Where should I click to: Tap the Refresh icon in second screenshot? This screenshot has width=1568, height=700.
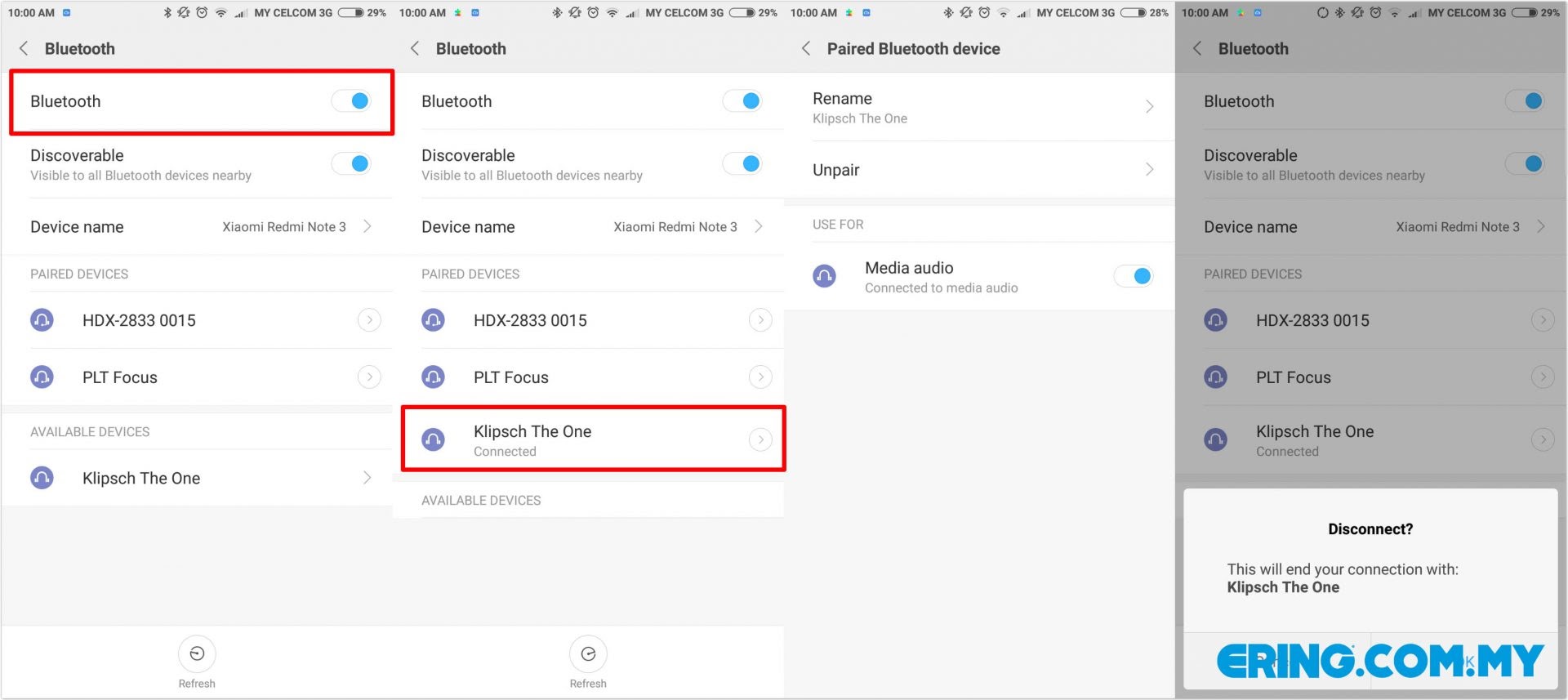588,653
